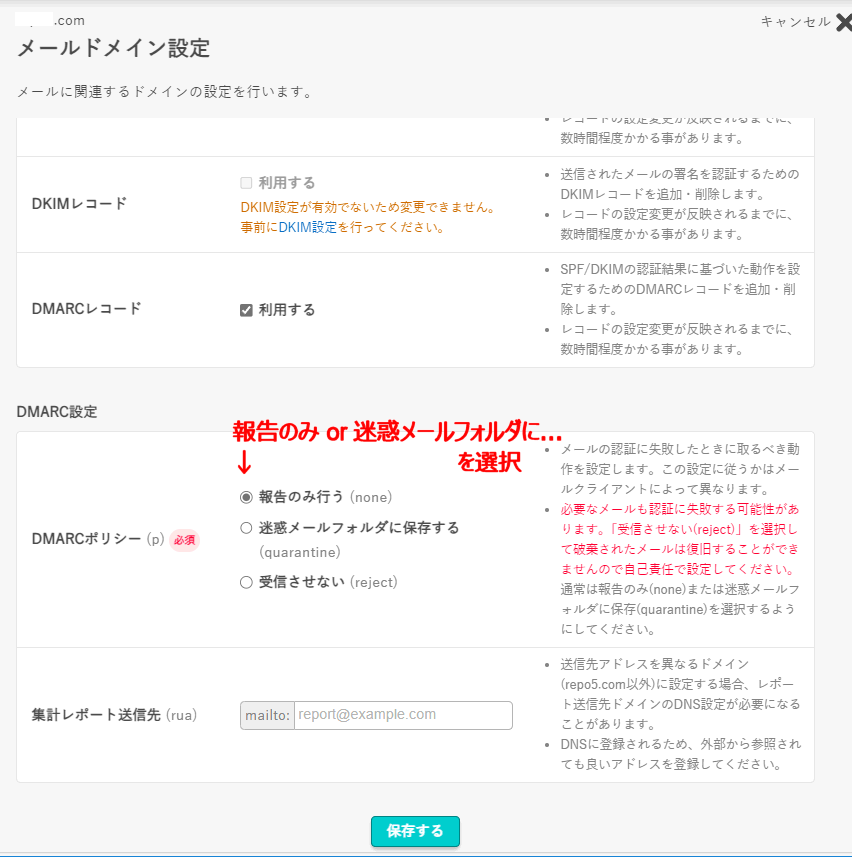
Task: Click the 集計レポート送信先 (rua) label
Action: [x=114, y=715]
